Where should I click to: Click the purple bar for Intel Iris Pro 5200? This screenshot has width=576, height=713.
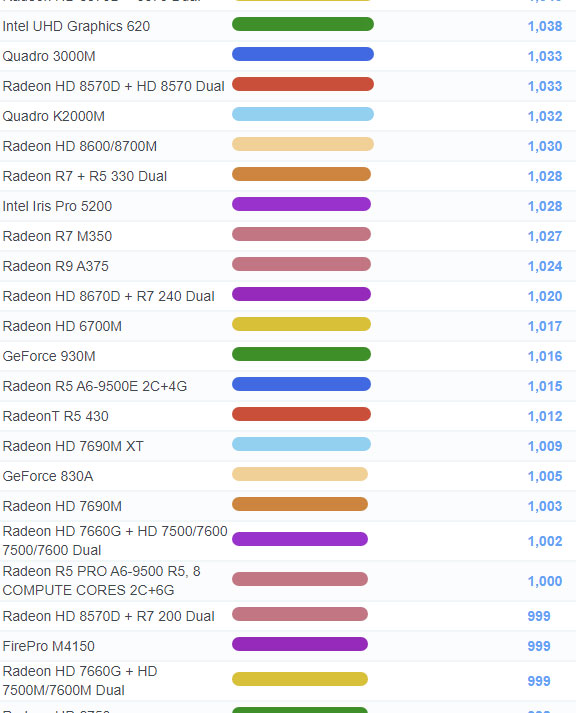click(301, 204)
